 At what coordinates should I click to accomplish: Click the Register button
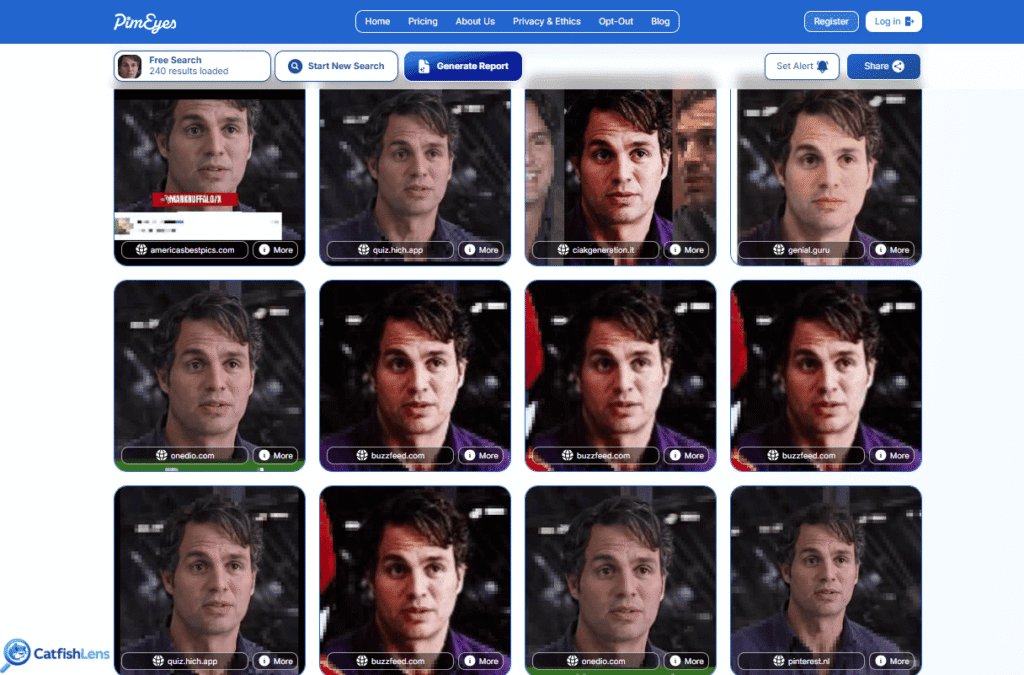coord(831,22)
